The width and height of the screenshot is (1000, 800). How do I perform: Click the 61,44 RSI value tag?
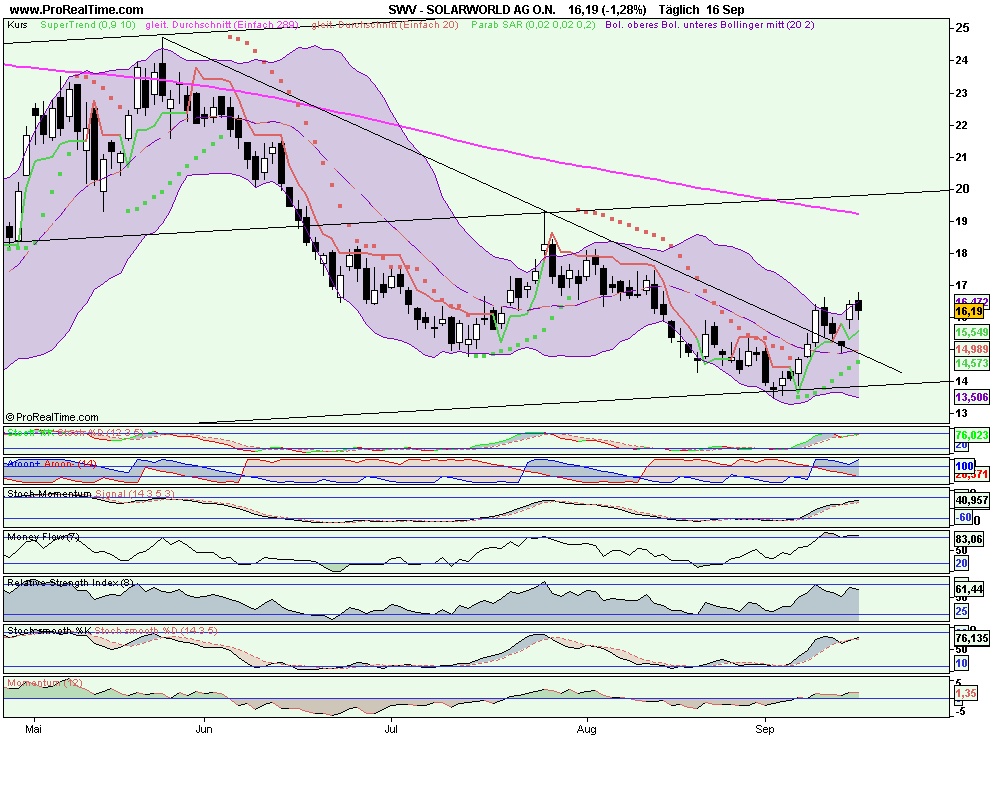[969, 589]
